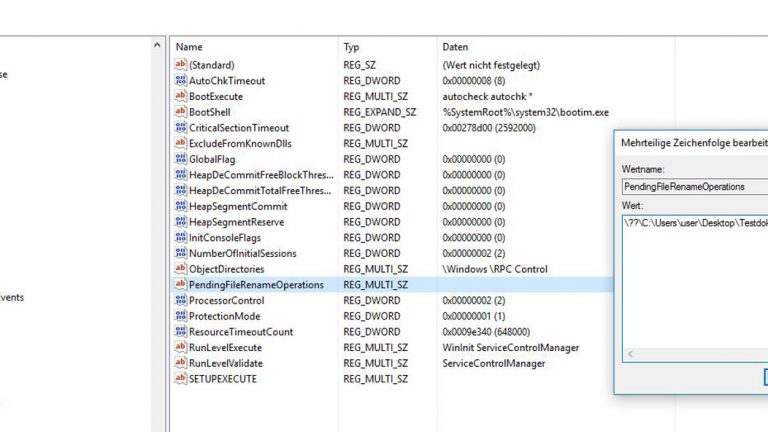Viewport: 768px width, 432px height.
Task: Click the (Standard) default value icon
Action: pos(181,65)
